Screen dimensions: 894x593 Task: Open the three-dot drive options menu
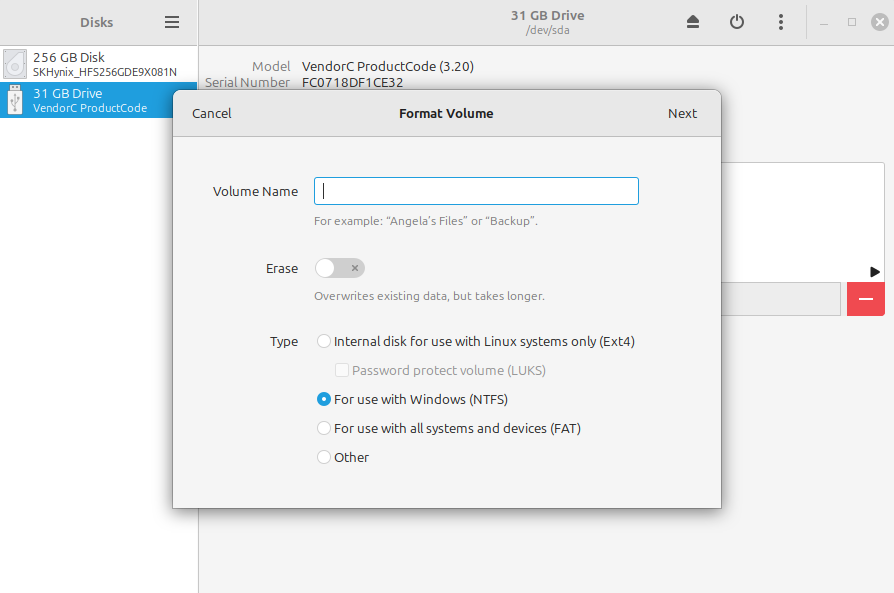(781, 22)
